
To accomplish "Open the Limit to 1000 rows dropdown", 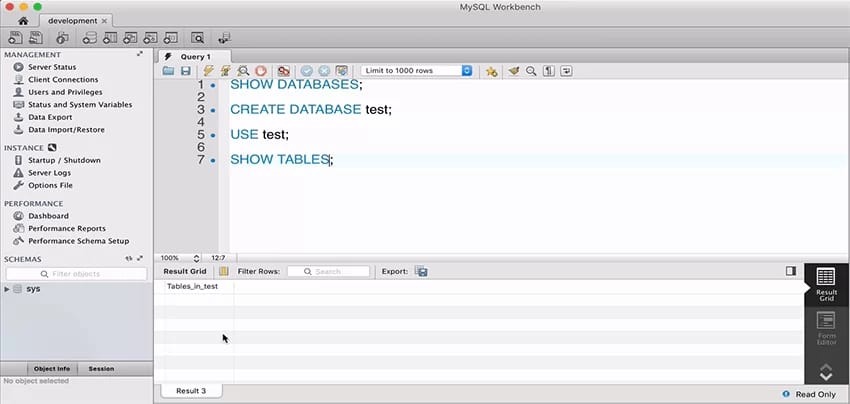I will (x=417, y=71).
